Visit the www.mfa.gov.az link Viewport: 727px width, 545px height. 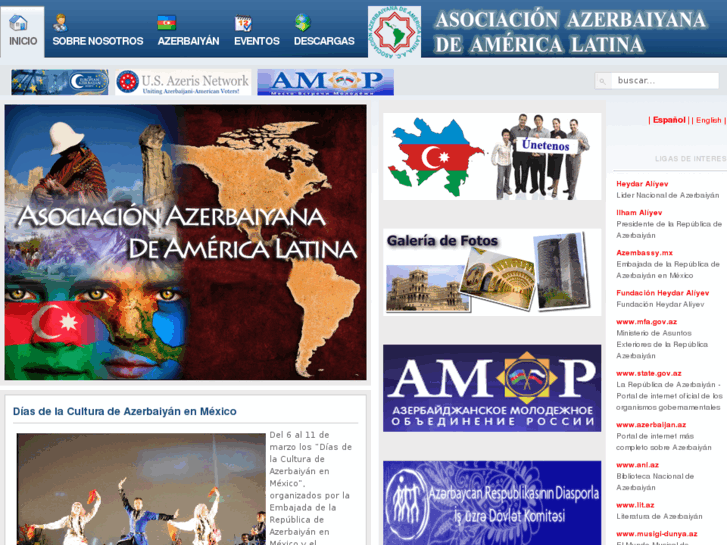pos(646,322)
